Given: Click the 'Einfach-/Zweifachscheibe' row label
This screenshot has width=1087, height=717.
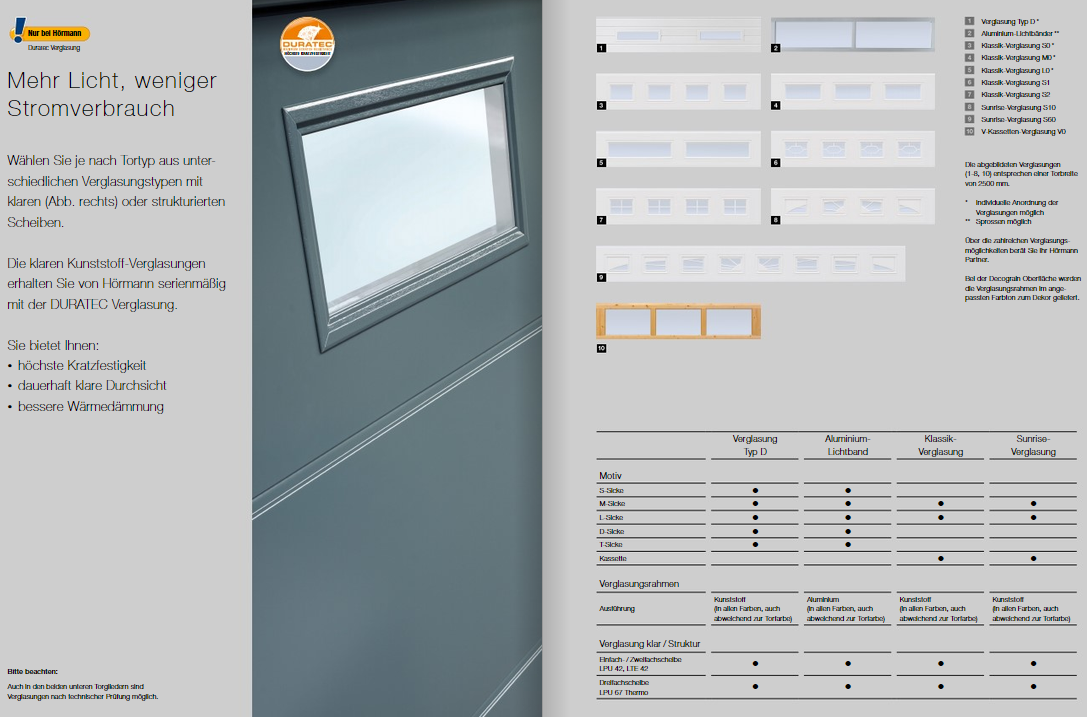Looking at the screenshot, I should [641, 664].
